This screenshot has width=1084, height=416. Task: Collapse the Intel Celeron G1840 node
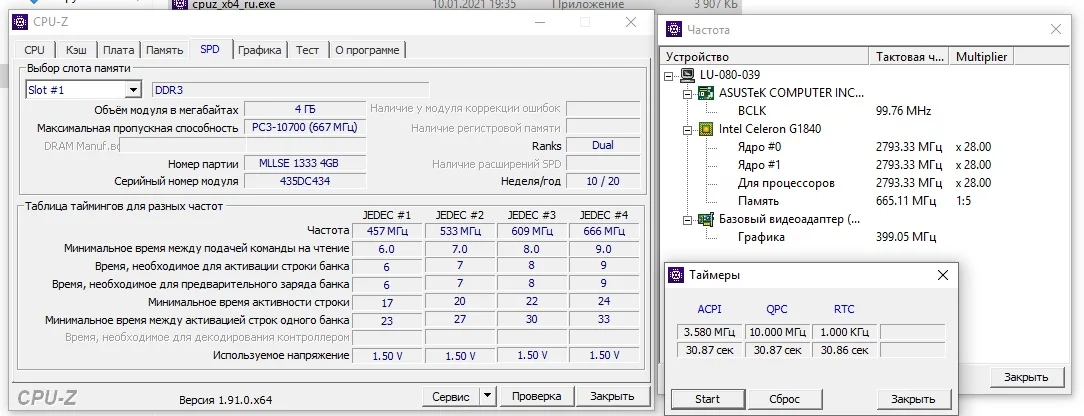point(687,129)
